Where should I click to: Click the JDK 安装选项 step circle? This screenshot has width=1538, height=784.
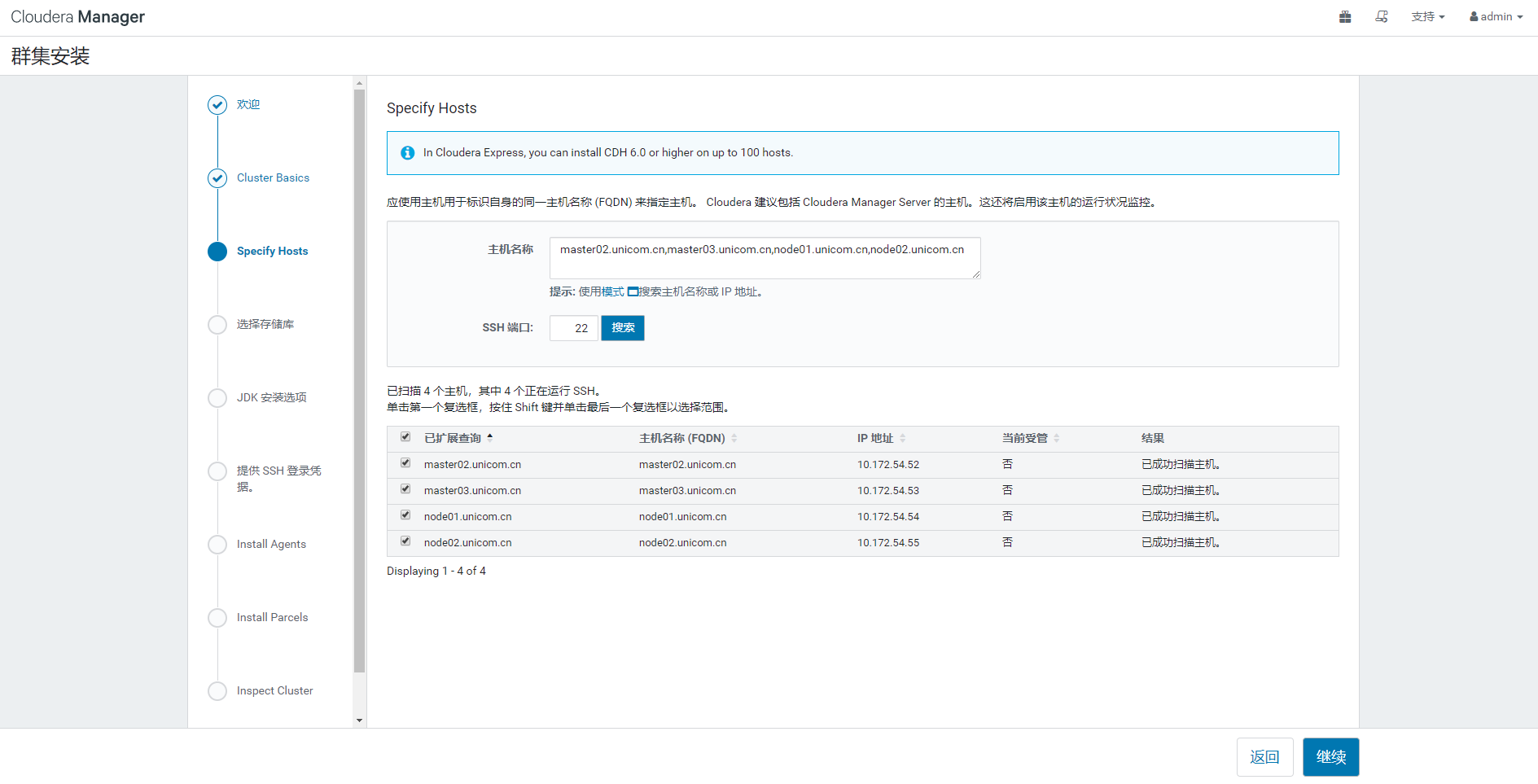(x=217, y=398)
